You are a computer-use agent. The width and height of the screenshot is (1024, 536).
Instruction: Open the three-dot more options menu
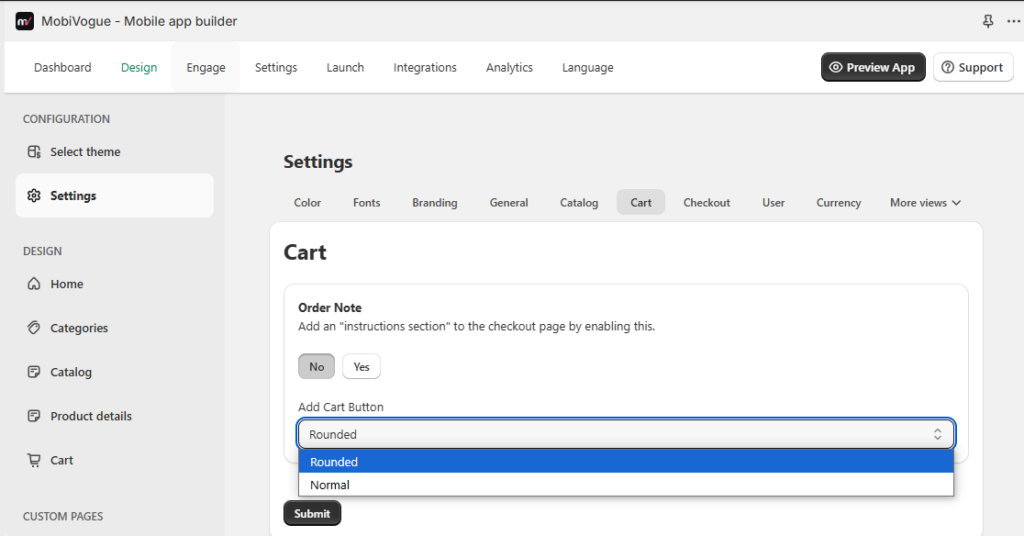1014,21
